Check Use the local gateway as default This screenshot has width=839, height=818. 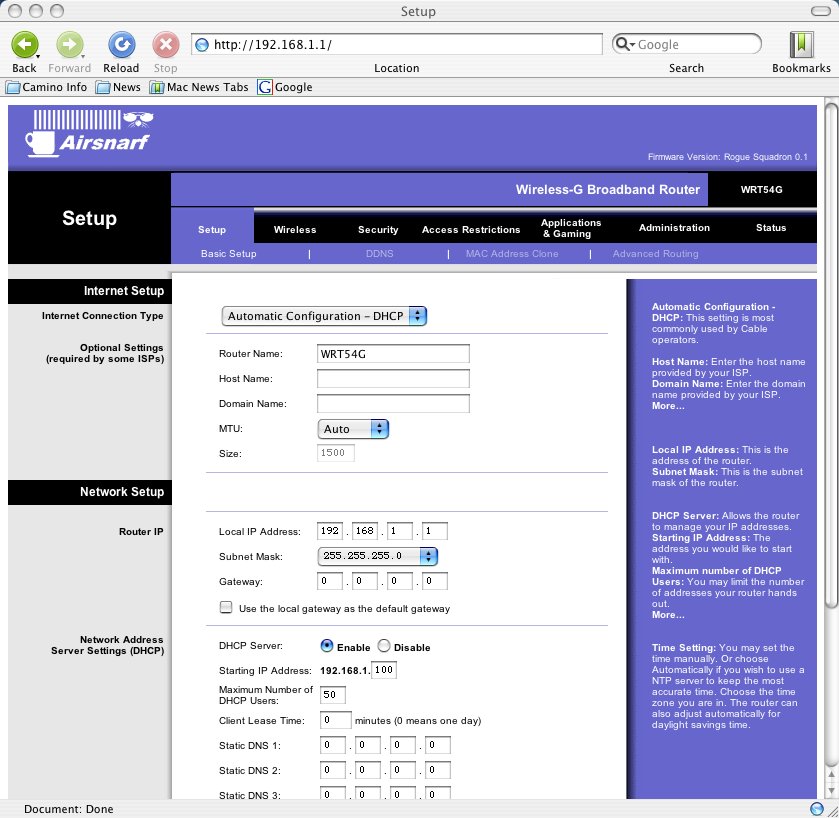click(x=226, y=608)
